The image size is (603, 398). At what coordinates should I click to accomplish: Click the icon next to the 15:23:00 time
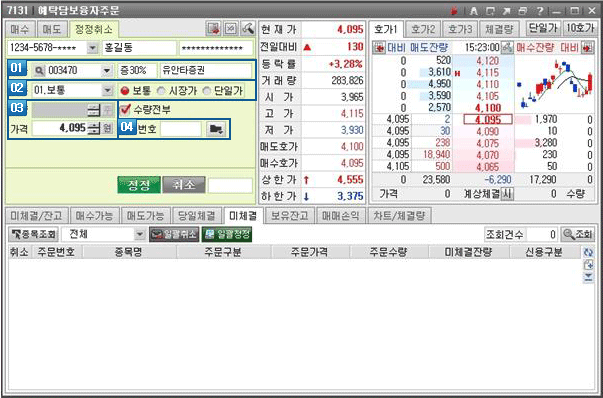(508, 48)
